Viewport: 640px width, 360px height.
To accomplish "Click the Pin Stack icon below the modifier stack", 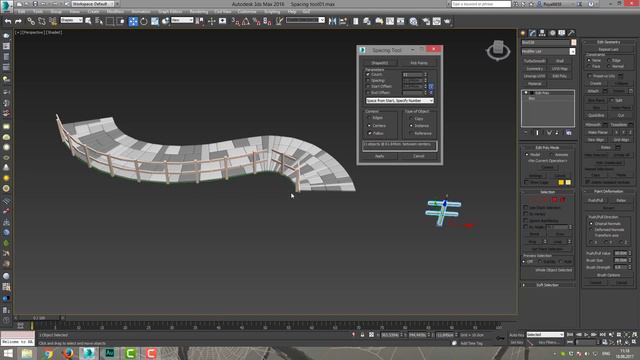I will pos(526,133).
